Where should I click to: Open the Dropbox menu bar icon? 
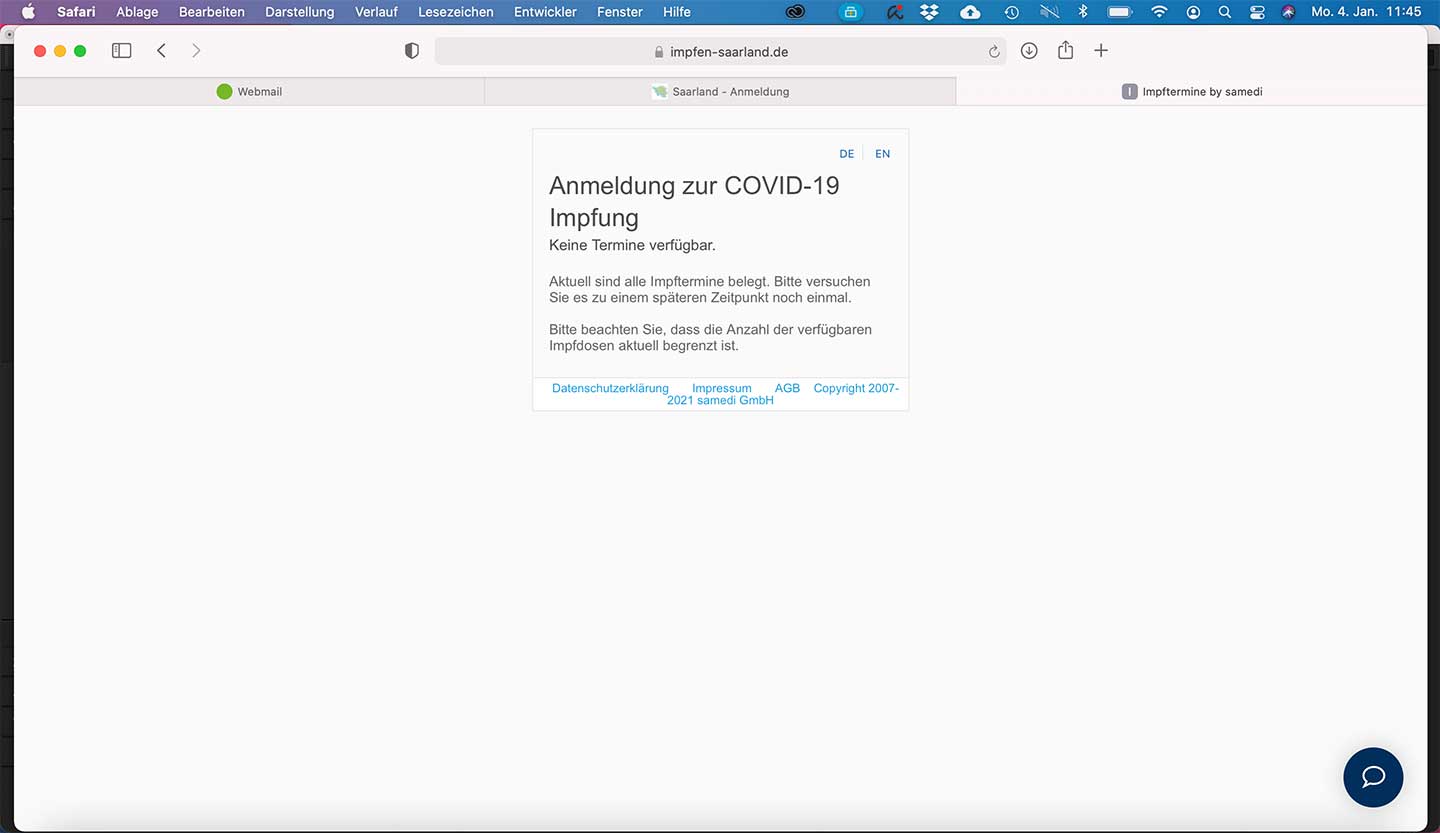point(929,12)
